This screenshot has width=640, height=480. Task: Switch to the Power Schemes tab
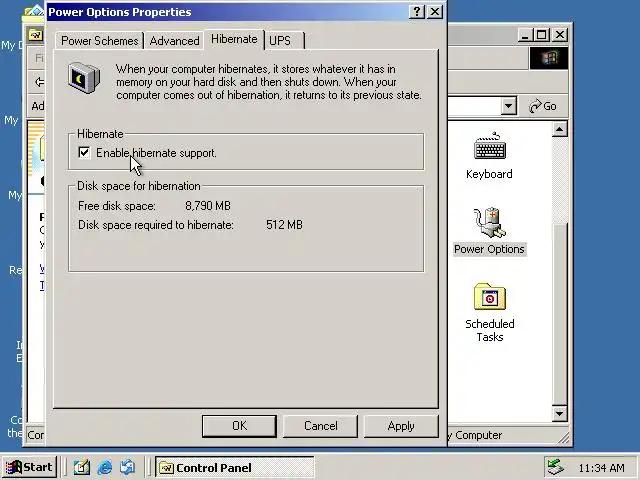(100, 41)
